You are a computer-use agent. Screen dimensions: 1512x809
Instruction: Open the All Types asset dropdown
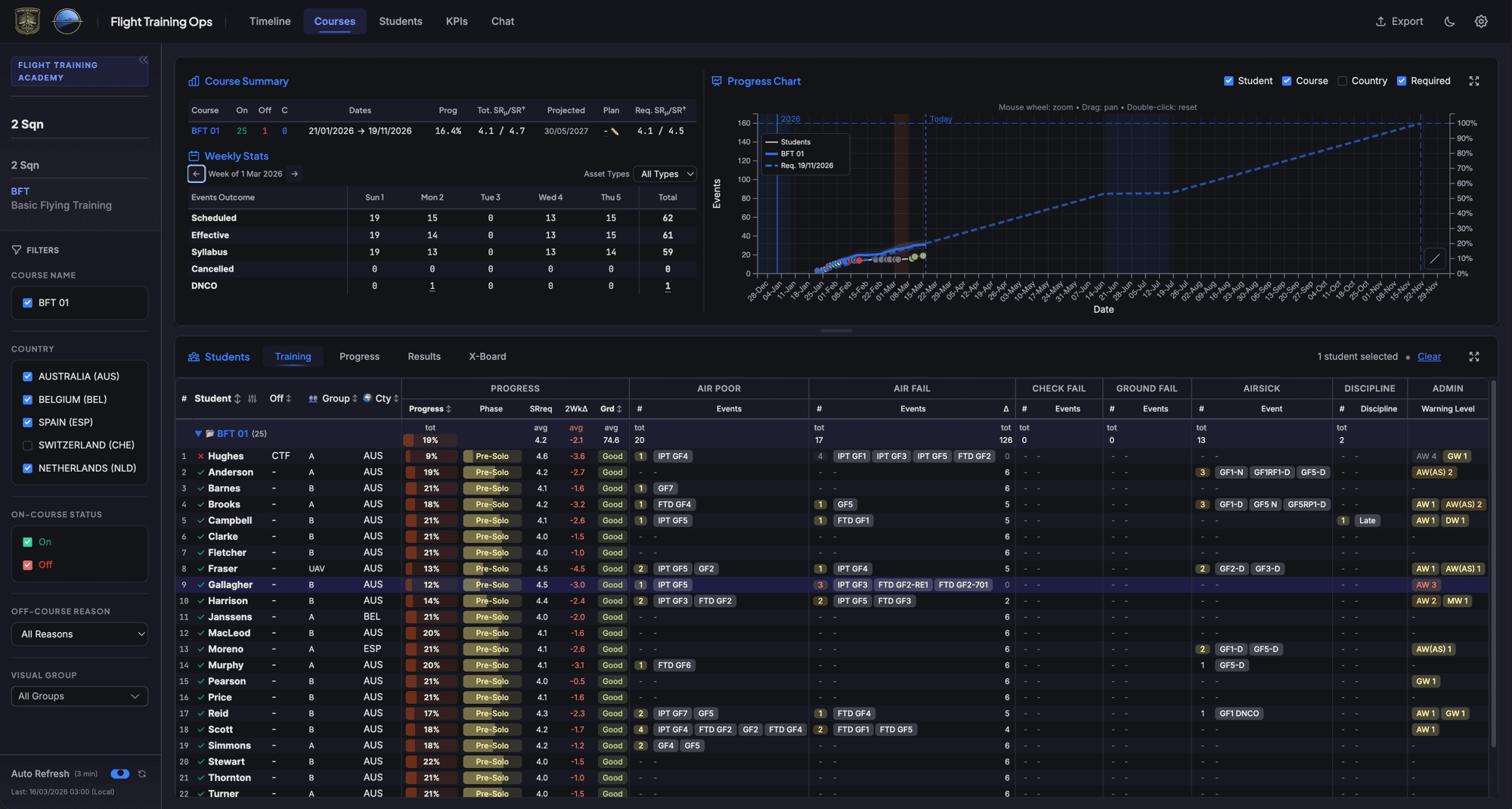click(665, 174)
